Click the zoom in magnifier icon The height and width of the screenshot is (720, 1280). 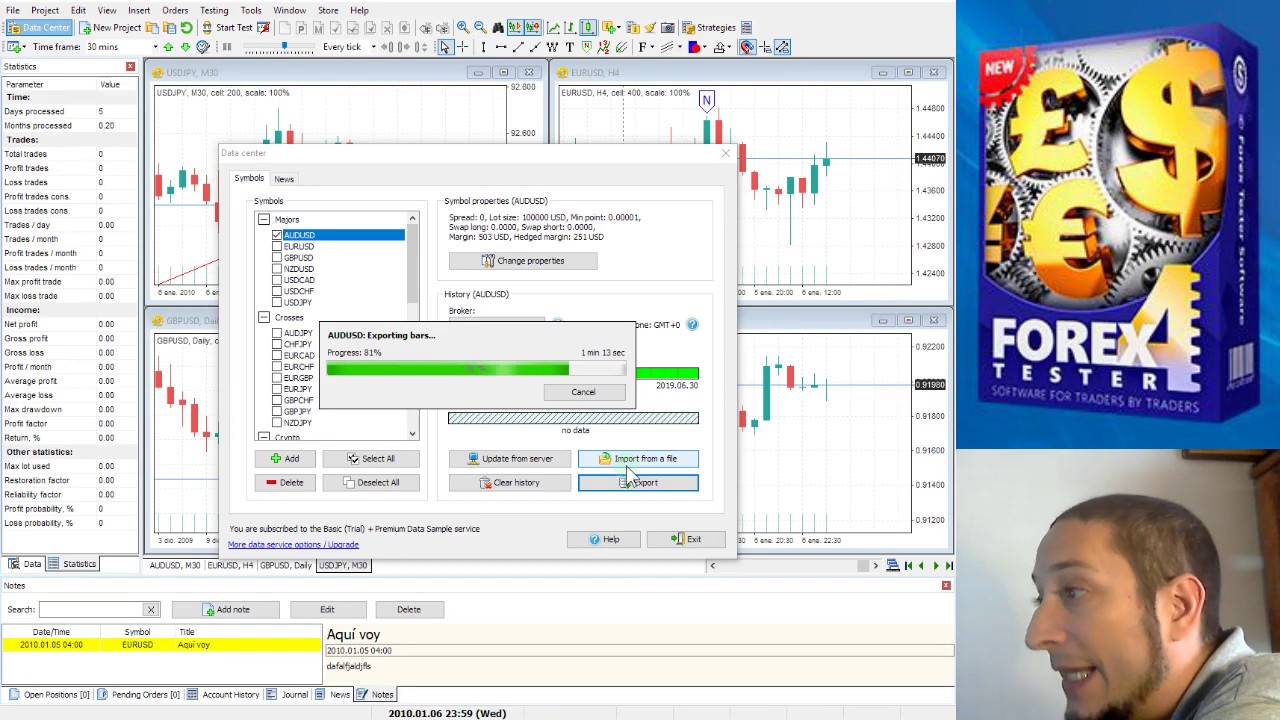tap(463, 28)
